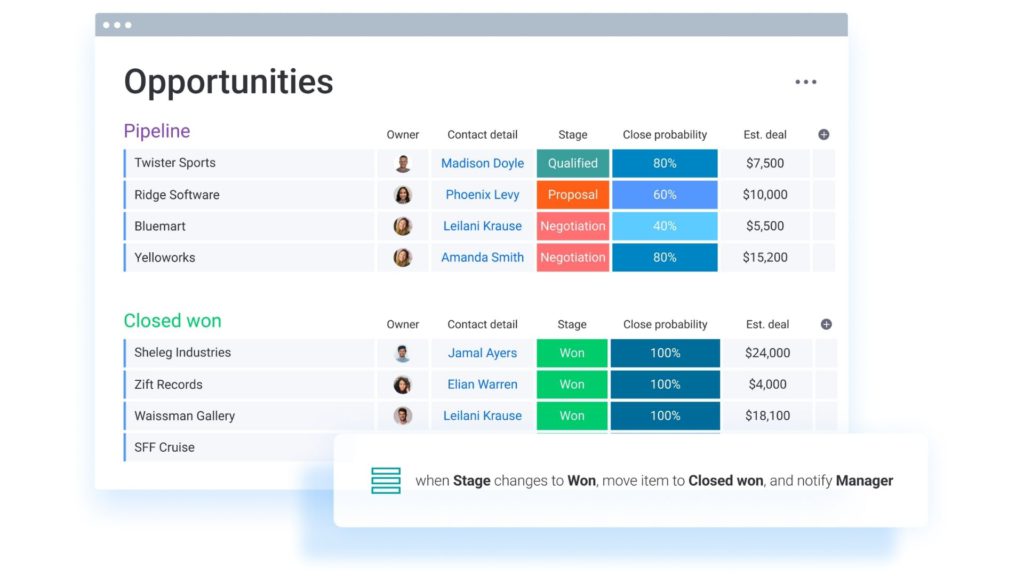Select Sheleg Industries 100% close probability
The image size is (1024, 576).
click(x=665, y=353)
